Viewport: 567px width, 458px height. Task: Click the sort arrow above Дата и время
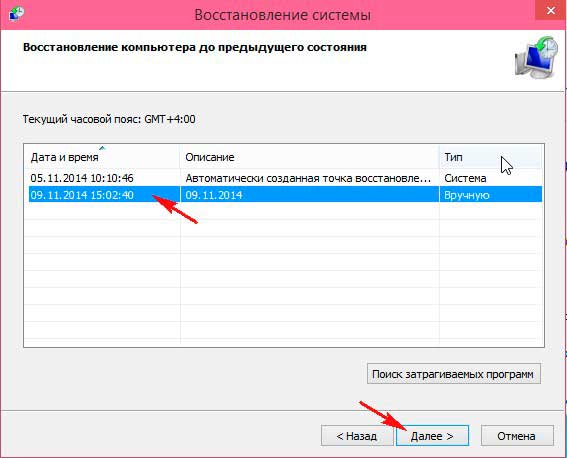[x=102, y=147]
